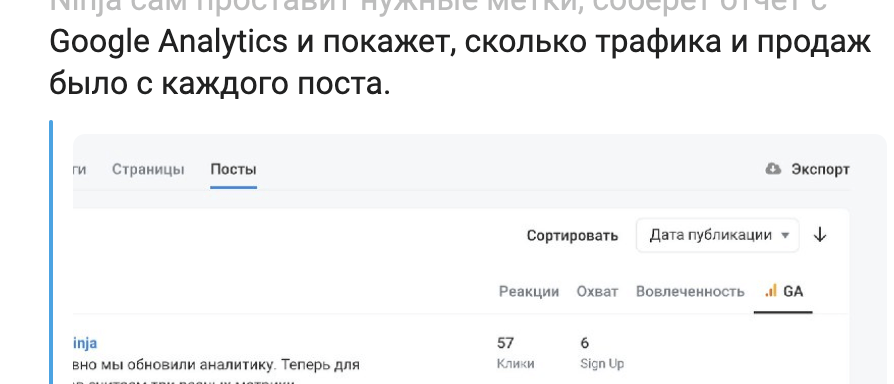
Task: Switch to the Вовлеченность metrics tab
Action: (x=690, y=291)
